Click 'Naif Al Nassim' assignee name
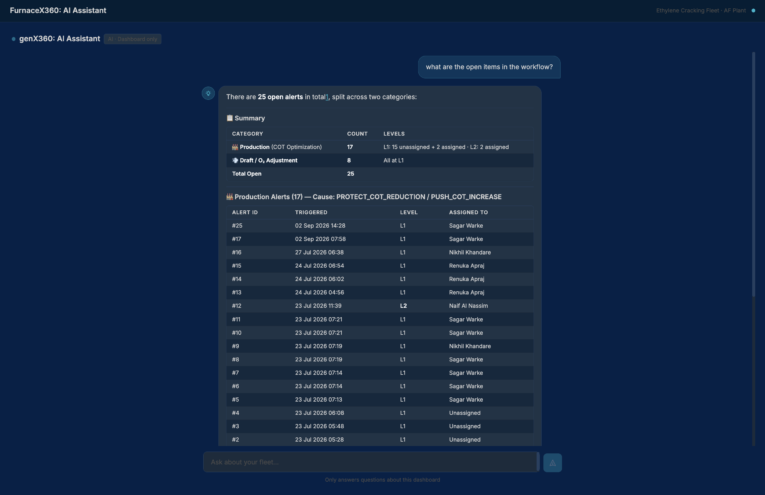 coord(468,306)
